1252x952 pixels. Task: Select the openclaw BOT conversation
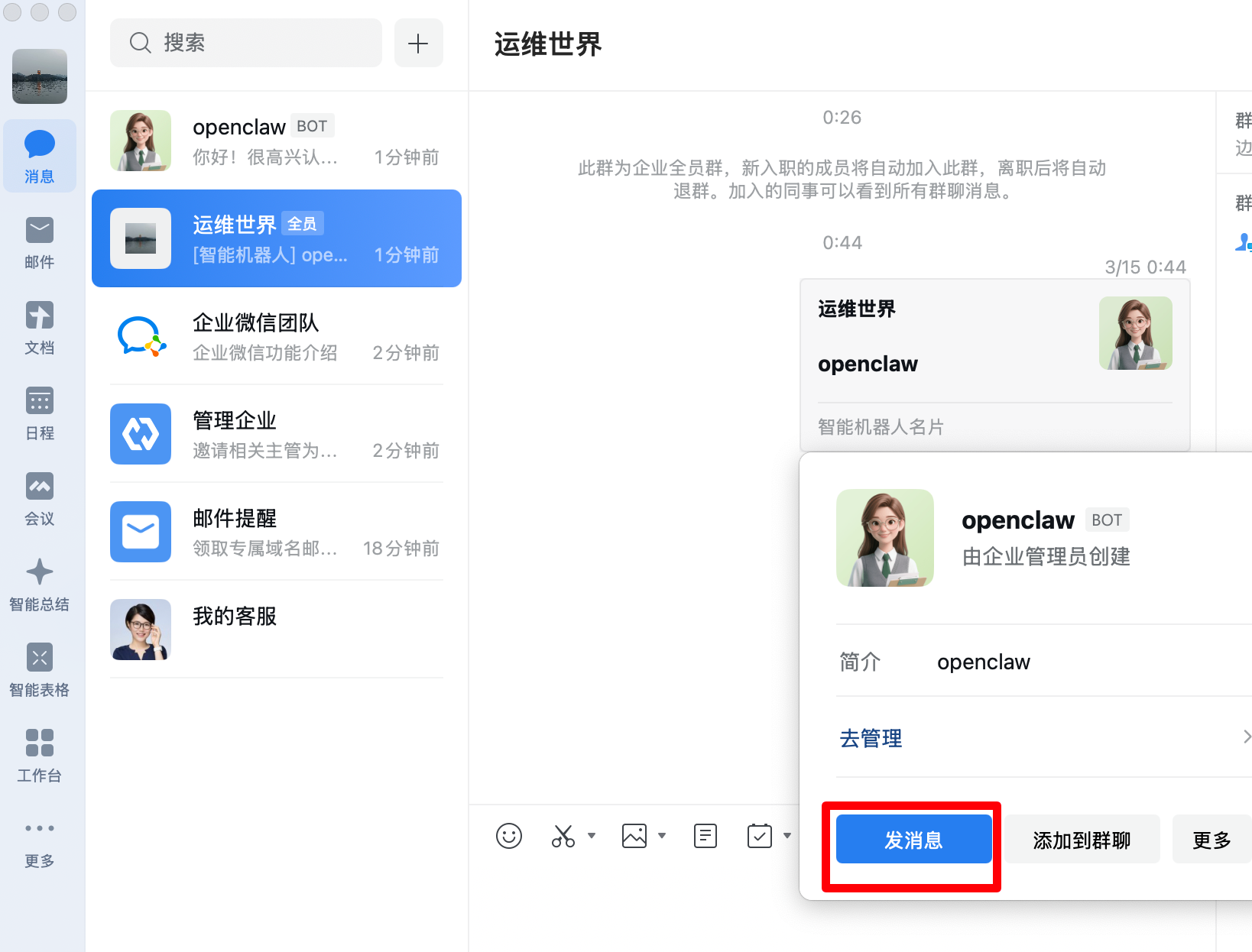point(276,141)
